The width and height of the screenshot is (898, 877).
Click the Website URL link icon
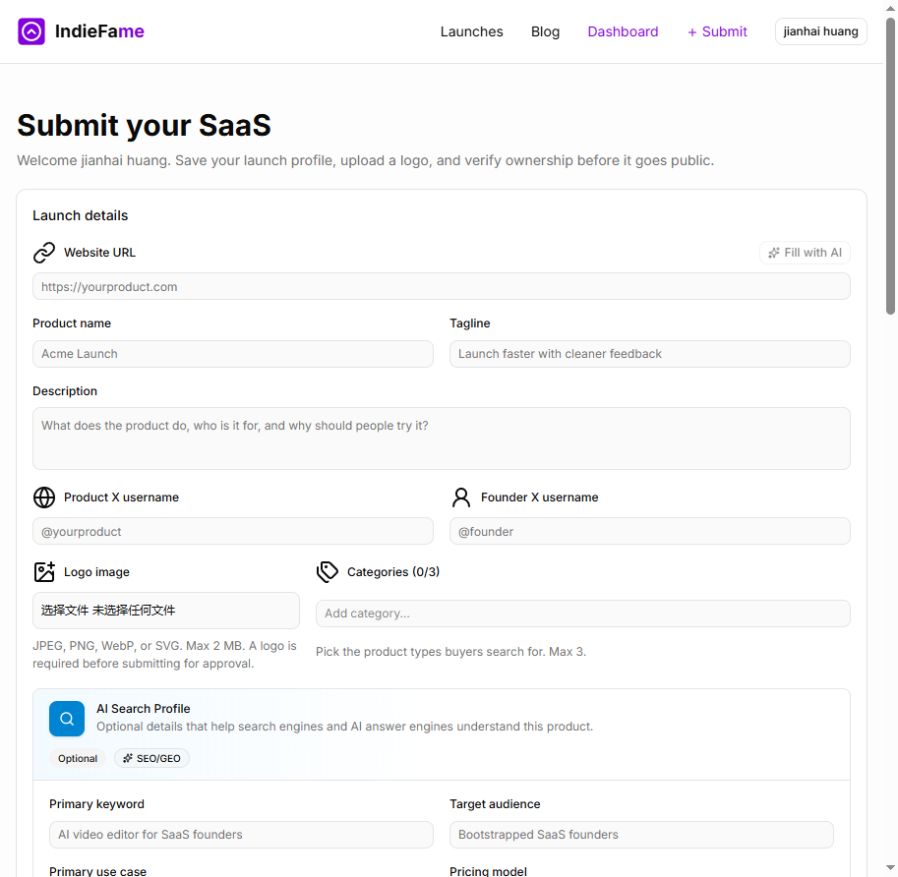[44, 253]
